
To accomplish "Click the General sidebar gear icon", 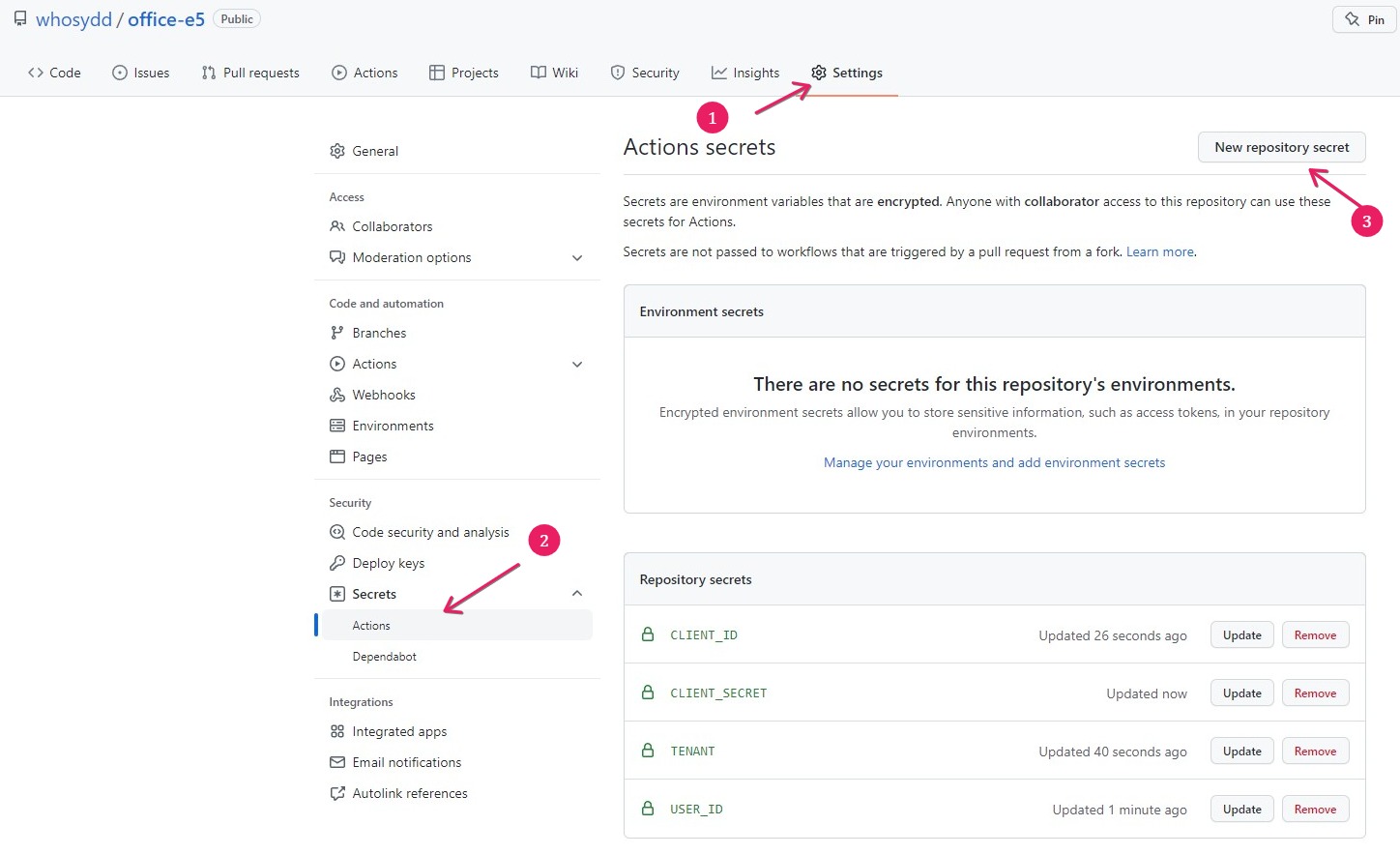I will click(337, 151).
